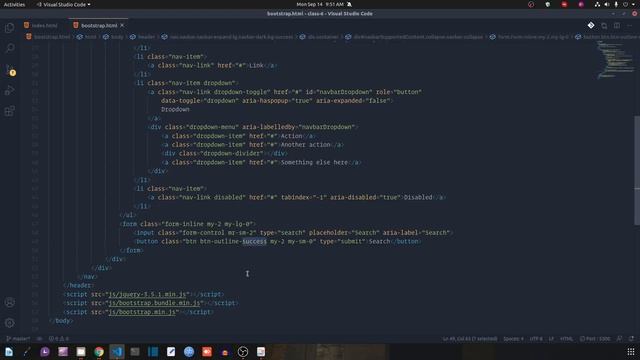Image resolution: width=640 pixels, height=360 pixels.
Task: Split the editor to the right
Action: point(617,26)
